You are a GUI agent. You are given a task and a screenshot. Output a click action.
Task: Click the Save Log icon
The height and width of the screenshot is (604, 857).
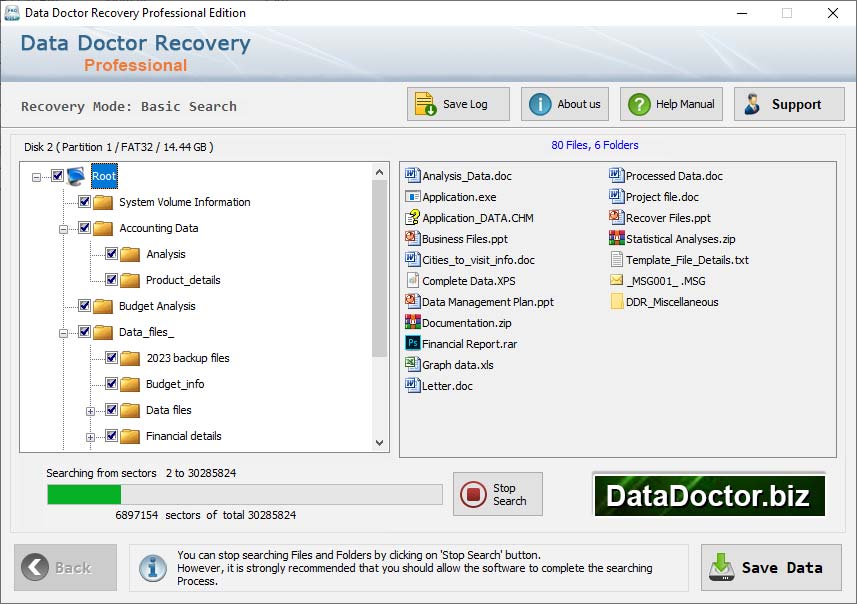coord(424,103)
